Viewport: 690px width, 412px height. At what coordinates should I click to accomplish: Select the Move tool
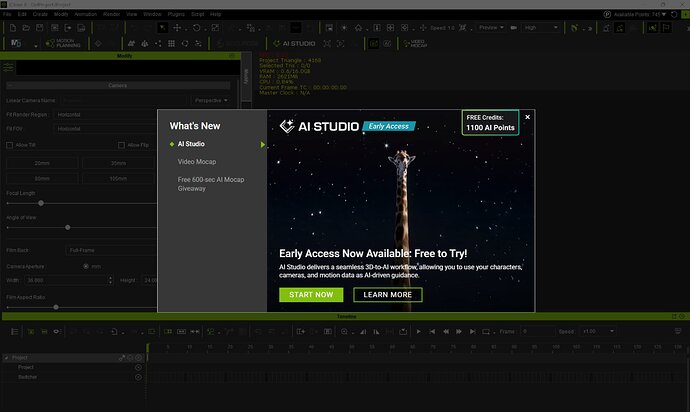pyautogui.click(x=177, y=28)
